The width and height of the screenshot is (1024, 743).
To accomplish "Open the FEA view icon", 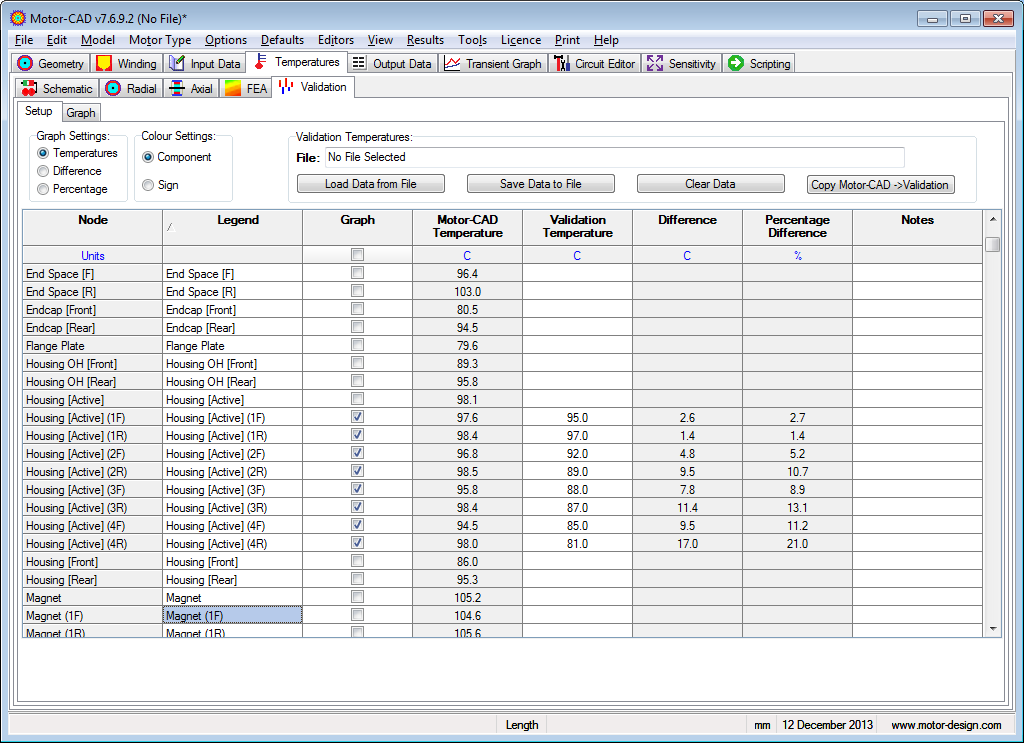I will (x=232, y=88).
